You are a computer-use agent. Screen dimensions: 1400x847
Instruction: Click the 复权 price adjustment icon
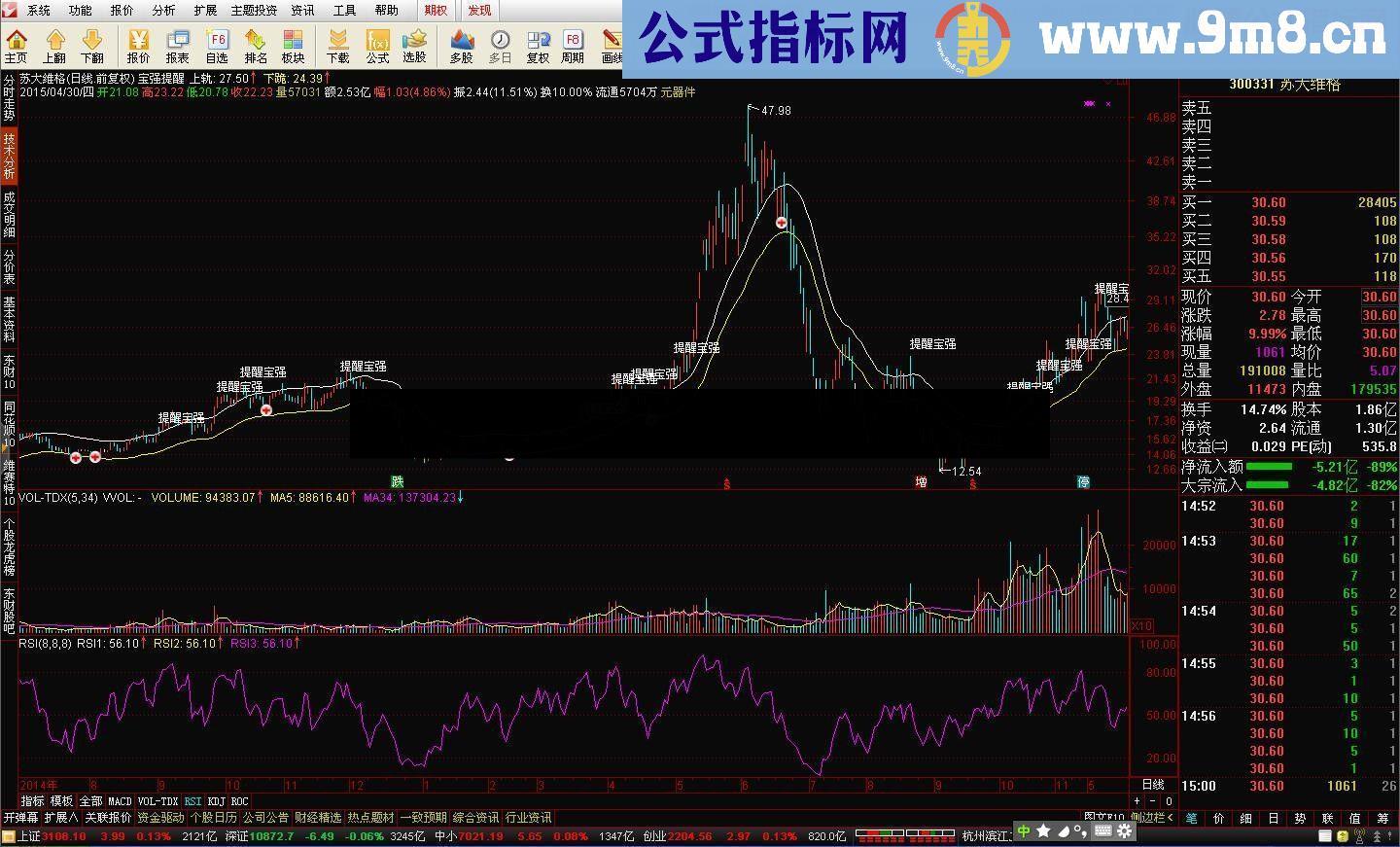point(537,44)
